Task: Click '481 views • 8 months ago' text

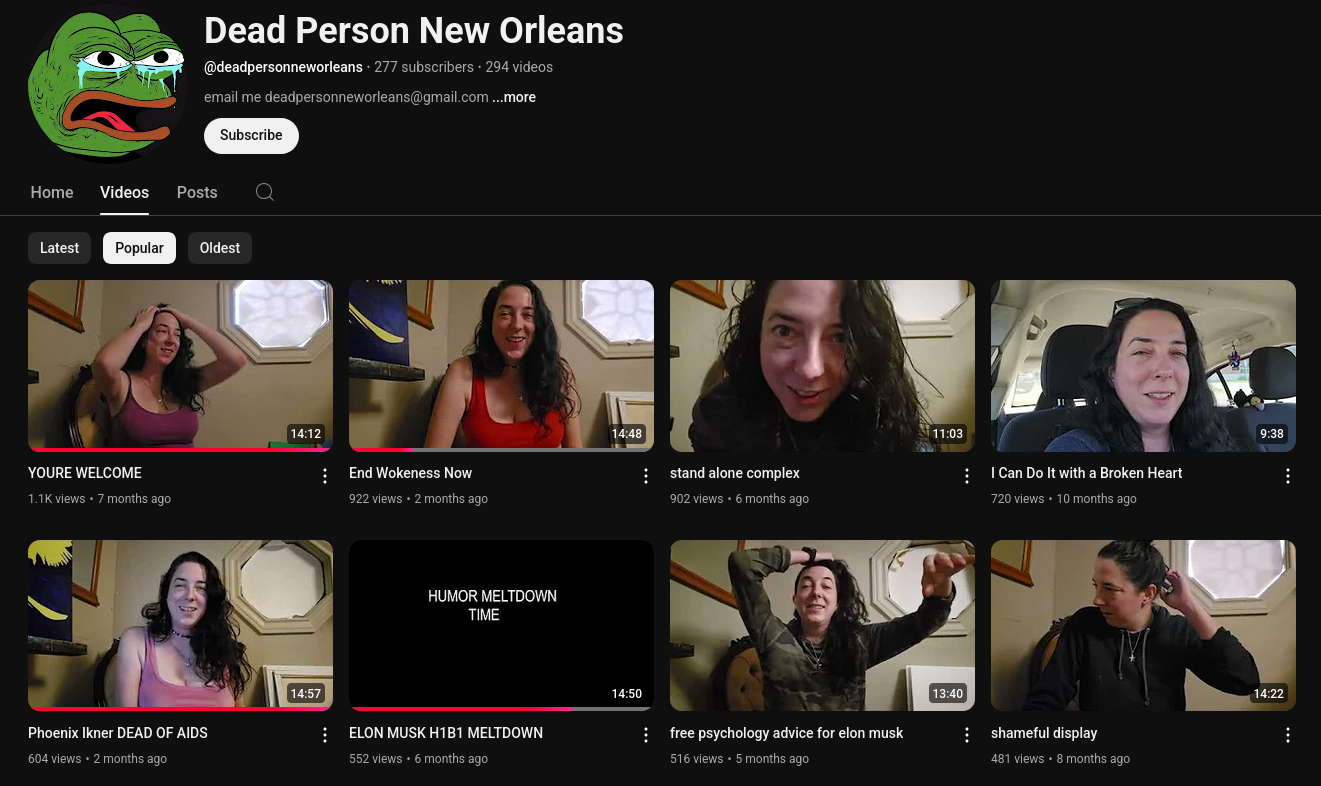Action: (1060, 759)
